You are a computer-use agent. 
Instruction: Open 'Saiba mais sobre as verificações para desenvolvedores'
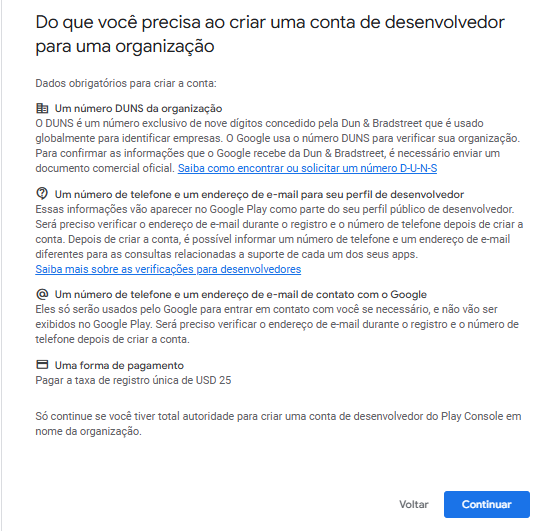(168, 269)
